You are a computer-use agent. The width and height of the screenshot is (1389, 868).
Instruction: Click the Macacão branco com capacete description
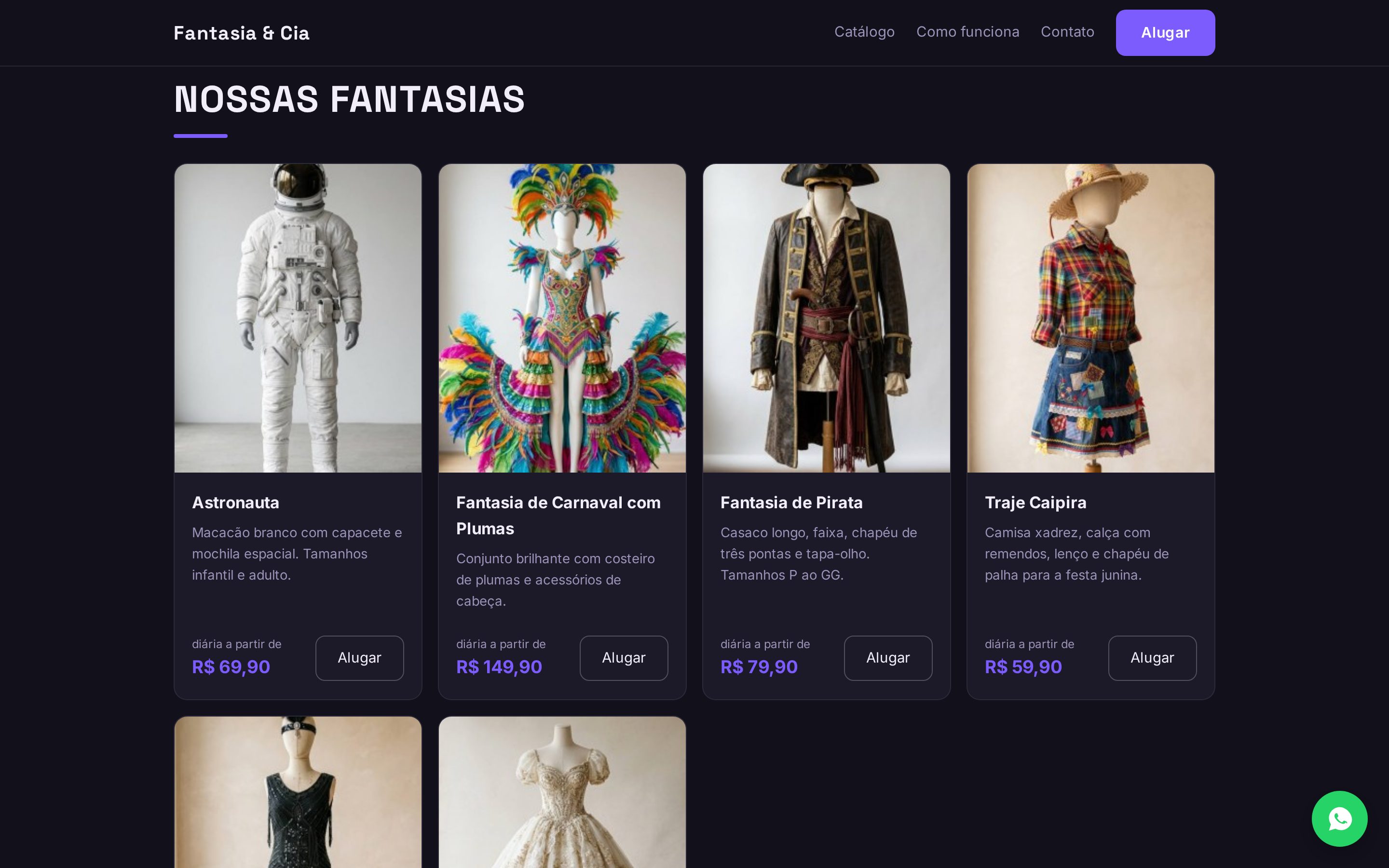point(297,554)
